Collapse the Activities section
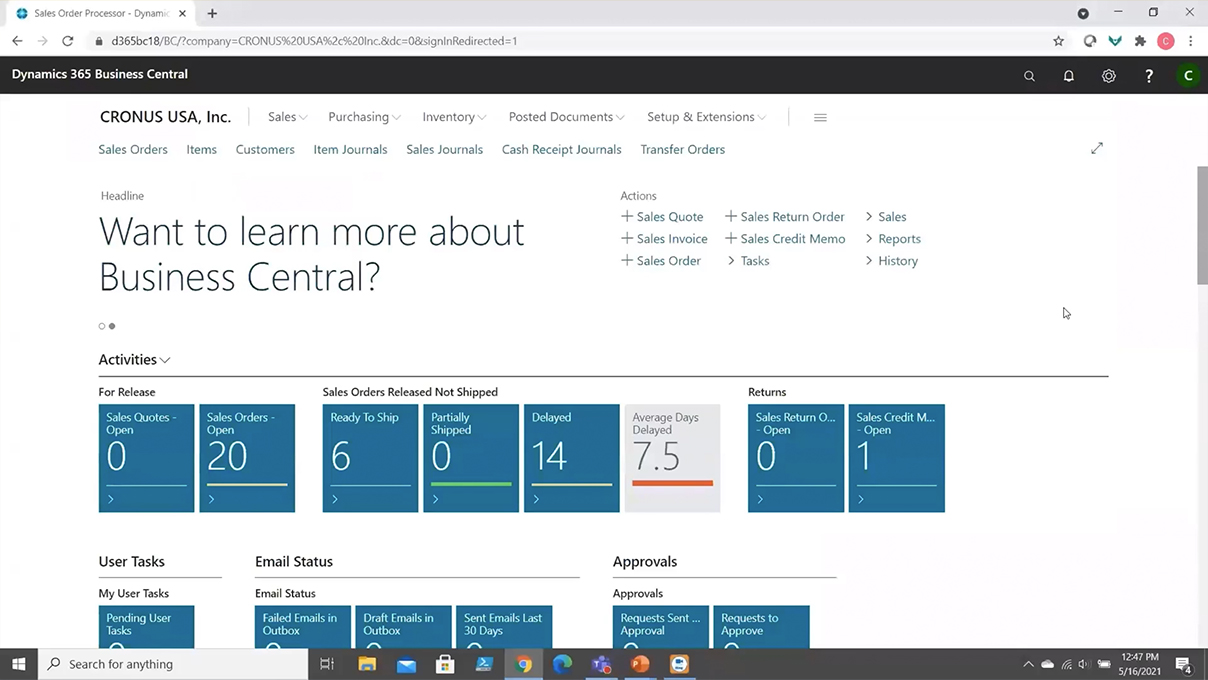Viewport: 1208px width, 680px height. point(135,360)
